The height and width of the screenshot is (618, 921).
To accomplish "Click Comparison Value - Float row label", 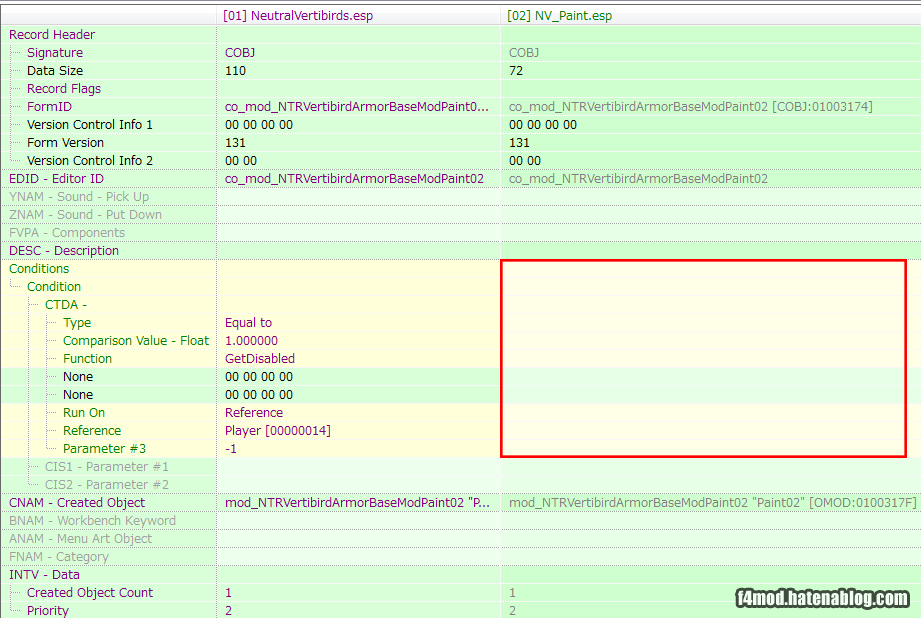I will [136, 341].
